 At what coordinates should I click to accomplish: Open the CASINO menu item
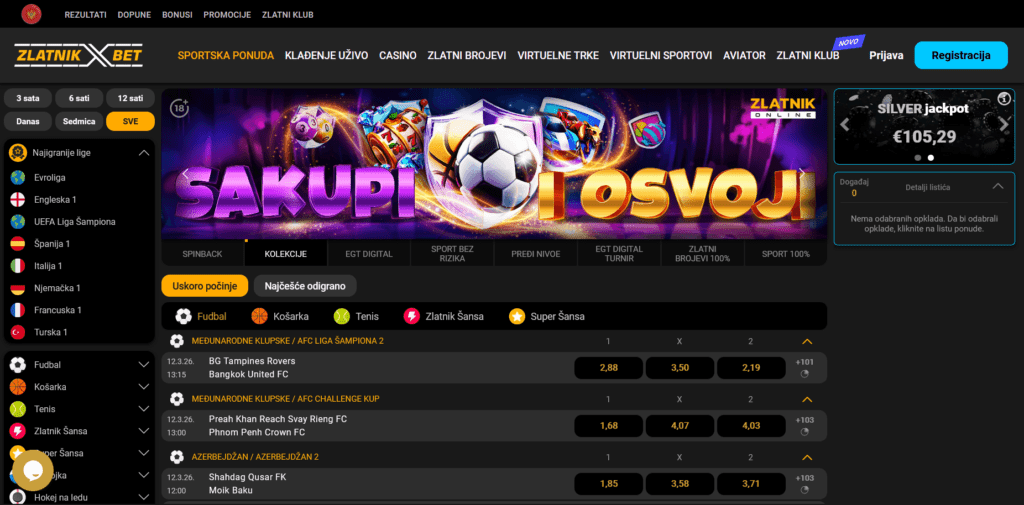tap(398, 56)
